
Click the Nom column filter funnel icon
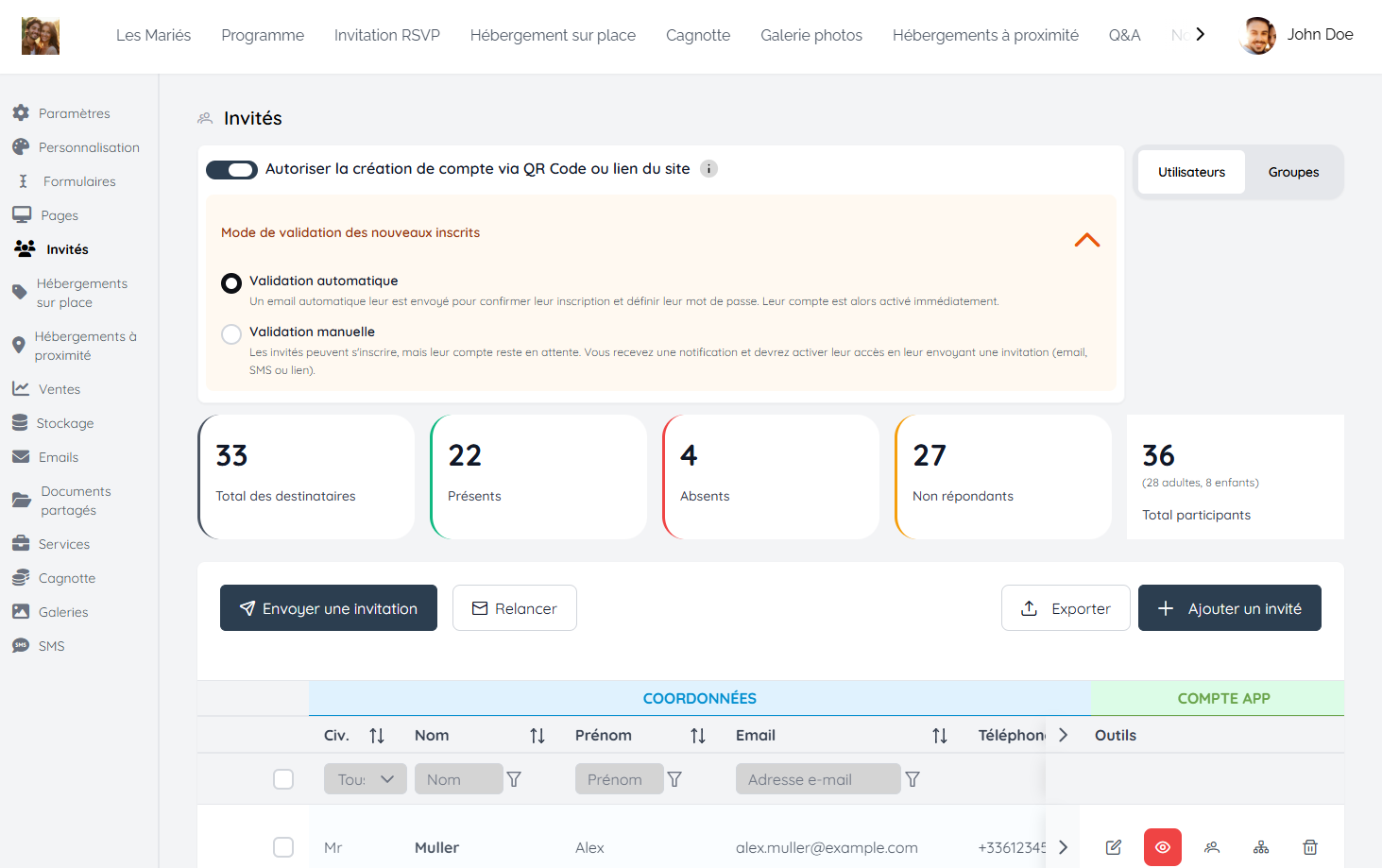[x=514, y=779]
